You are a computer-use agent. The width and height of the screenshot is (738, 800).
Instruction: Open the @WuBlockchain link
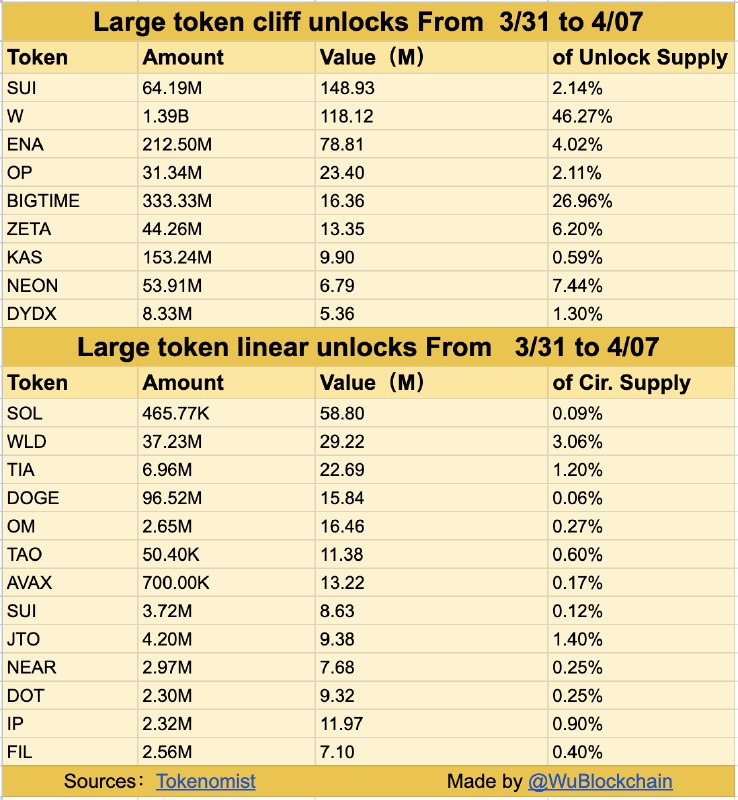coord(600,781)
